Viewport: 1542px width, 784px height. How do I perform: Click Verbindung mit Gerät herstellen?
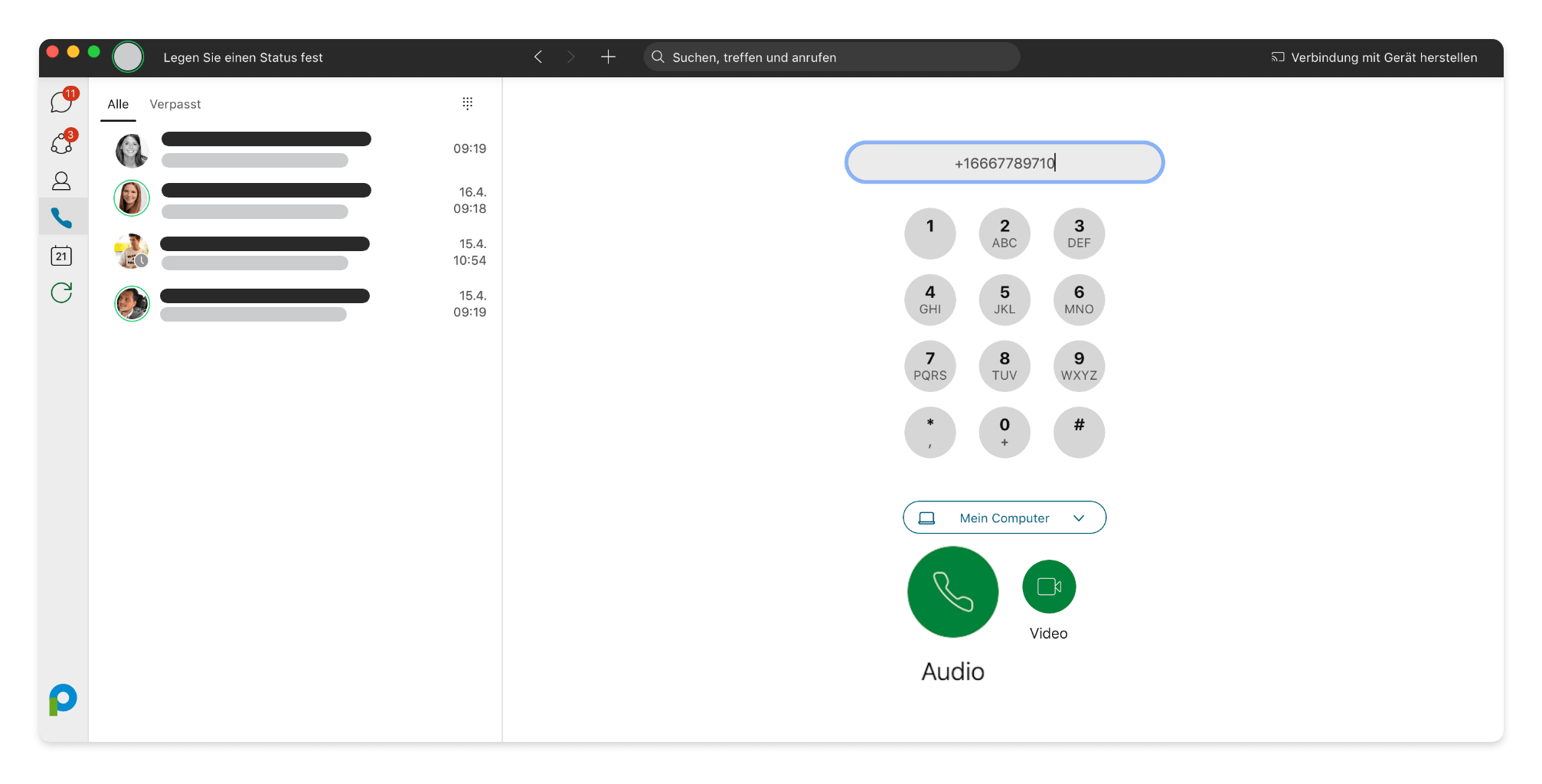point(1374,57)
